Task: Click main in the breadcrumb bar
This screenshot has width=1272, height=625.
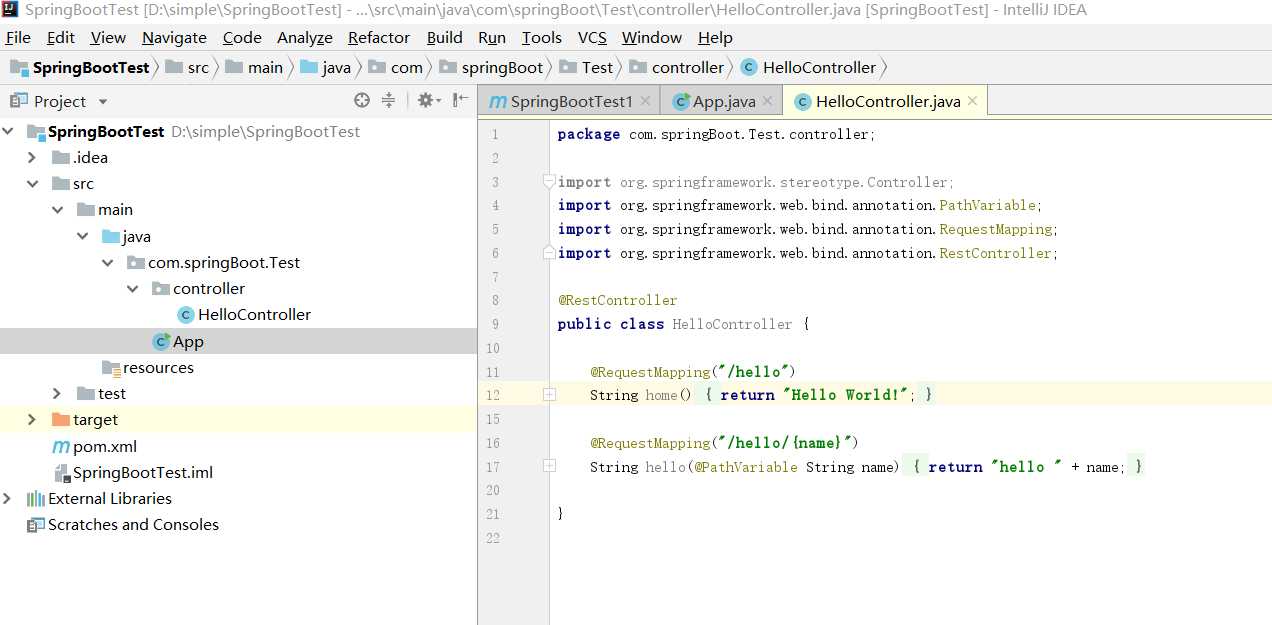Action: point(265,68)
